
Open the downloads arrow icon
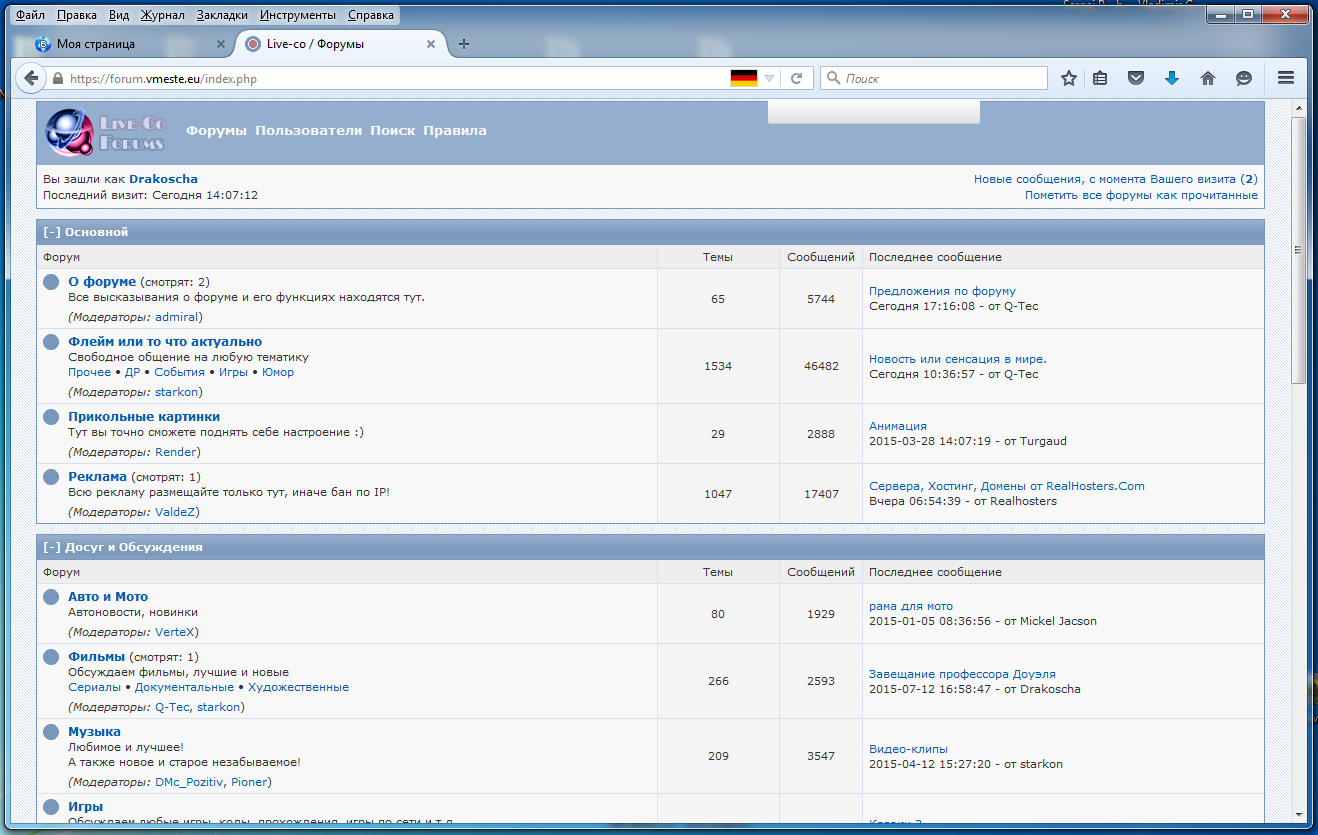pyautogui.click(x=1172, y=78)
